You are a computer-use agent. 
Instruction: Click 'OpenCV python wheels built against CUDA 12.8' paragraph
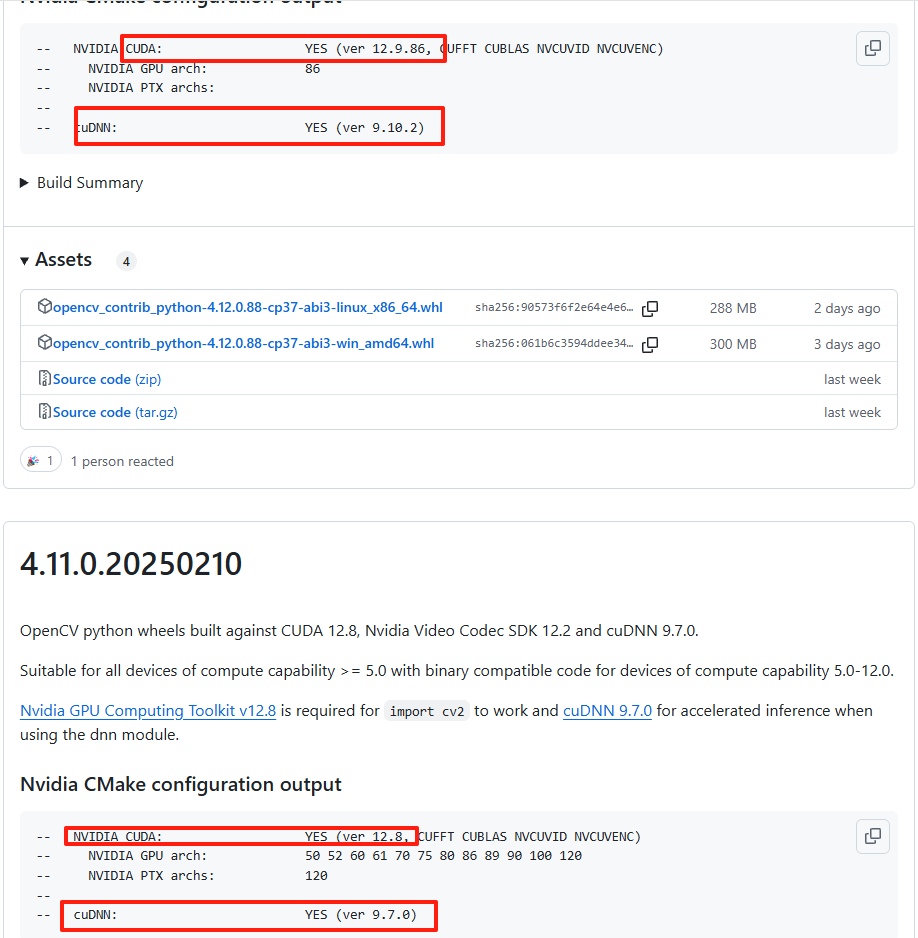pos(359,631)
